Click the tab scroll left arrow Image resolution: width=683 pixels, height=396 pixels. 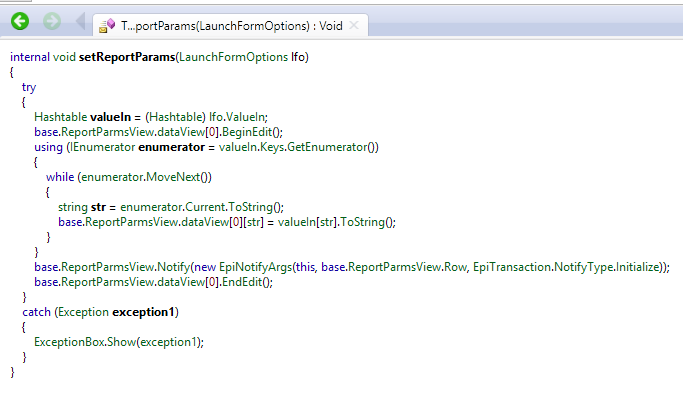80,21
